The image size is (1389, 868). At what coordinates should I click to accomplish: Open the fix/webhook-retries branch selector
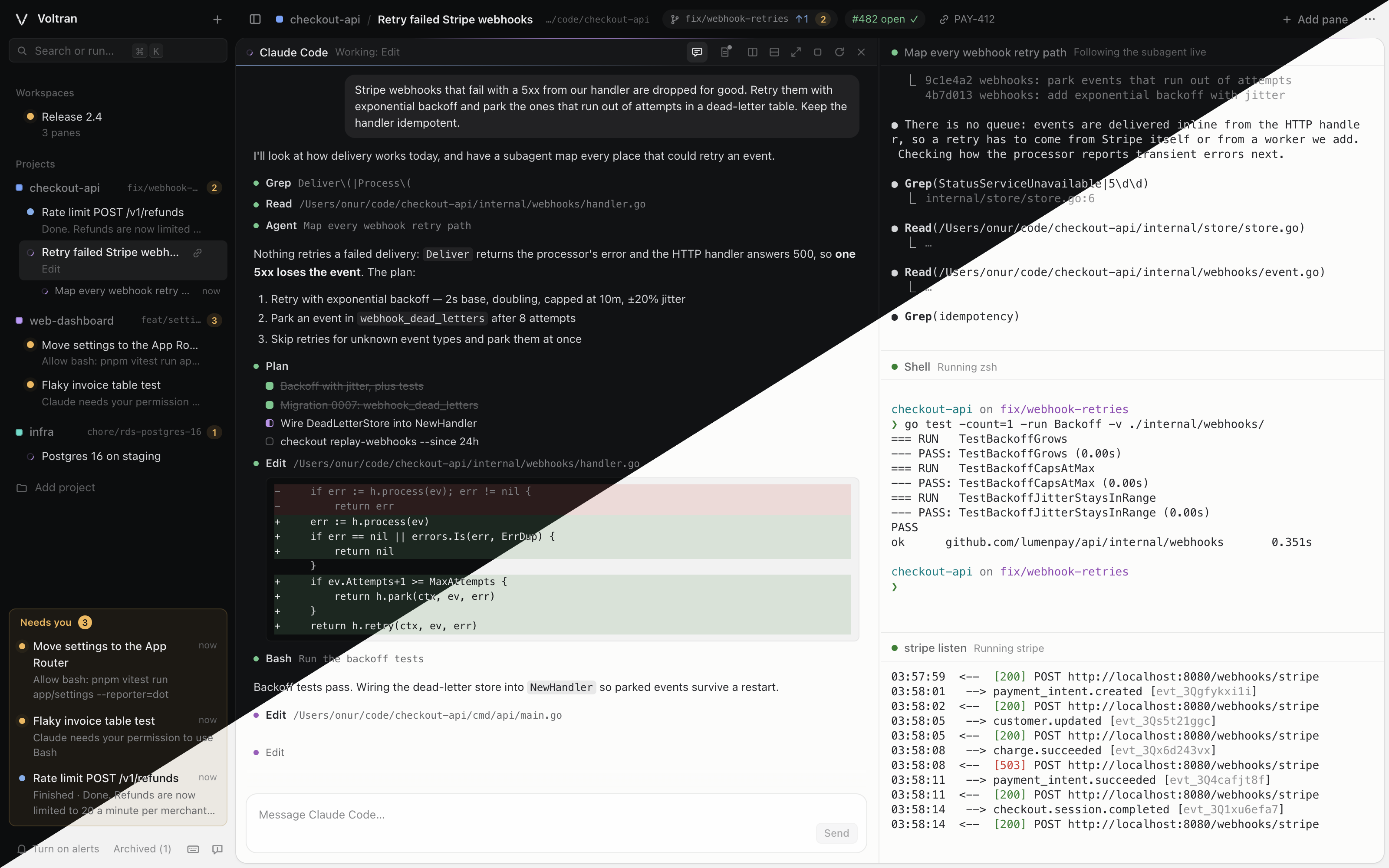click(x=750, y=19)
